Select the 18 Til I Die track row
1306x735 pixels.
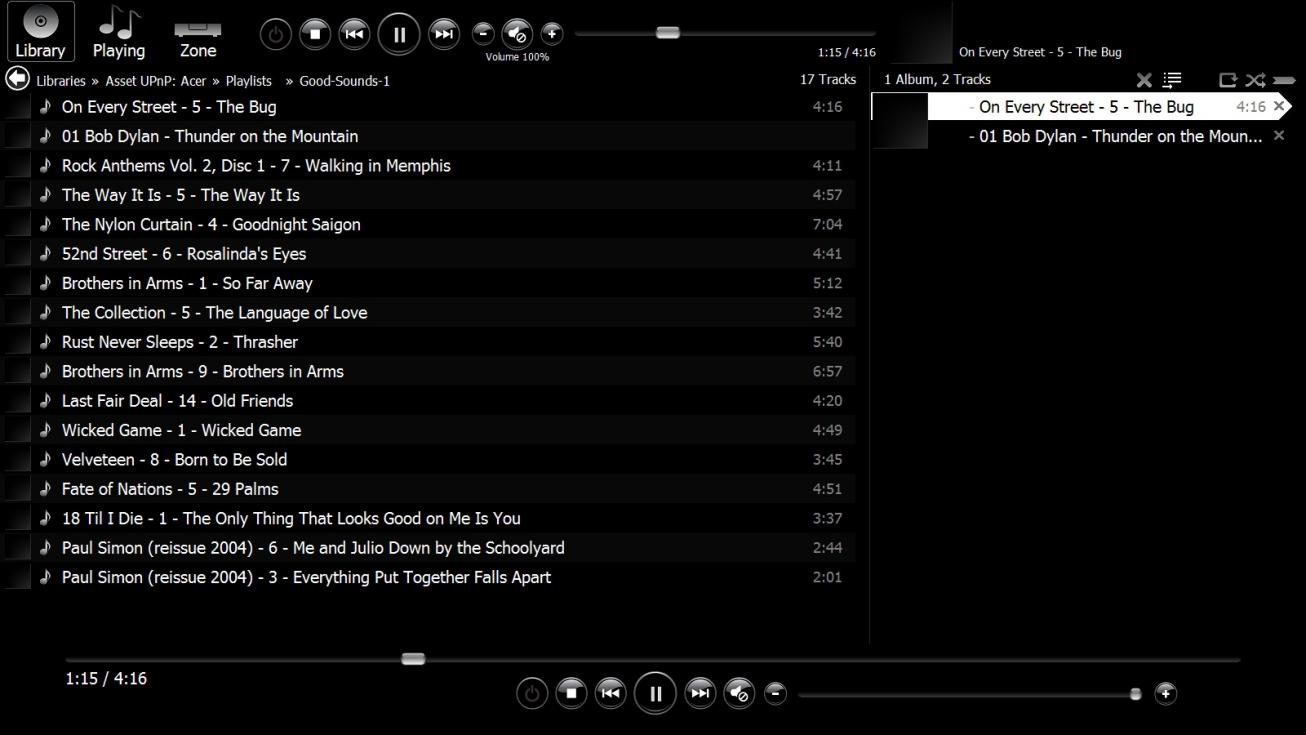click(430, 518)
